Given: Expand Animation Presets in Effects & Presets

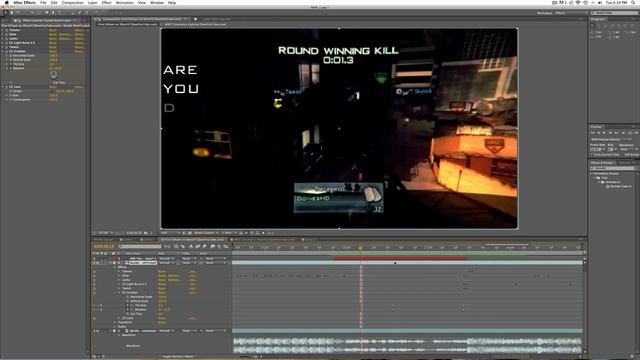Looking at the screenshot, I should tap(591, 173).
